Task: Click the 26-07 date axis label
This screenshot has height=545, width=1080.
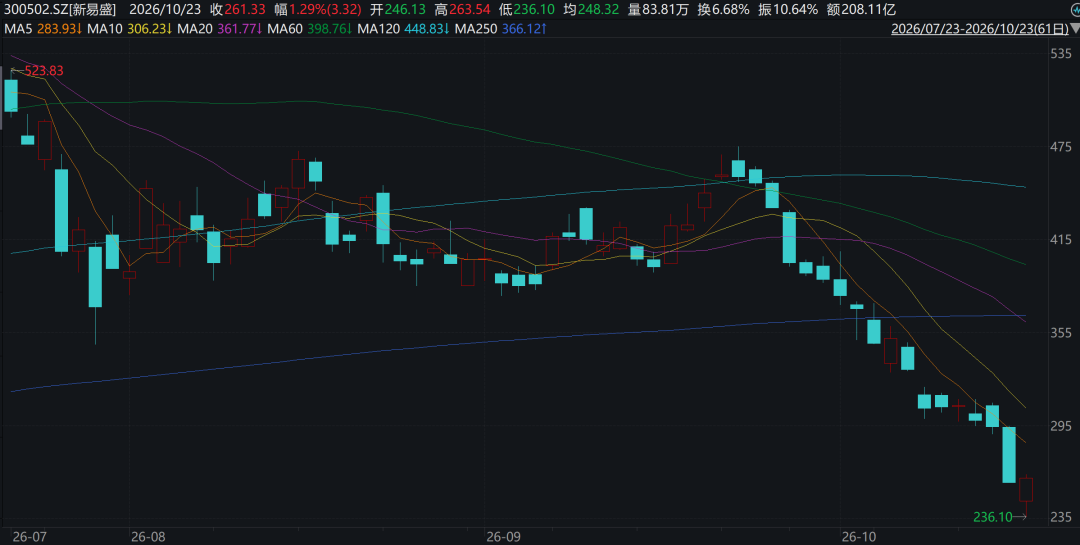Action: coord(28,537)
